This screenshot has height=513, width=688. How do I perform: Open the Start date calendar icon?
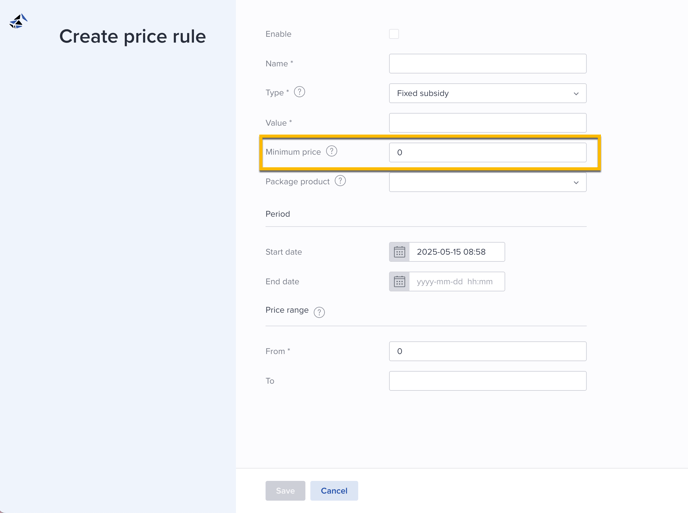coord(399,252)
